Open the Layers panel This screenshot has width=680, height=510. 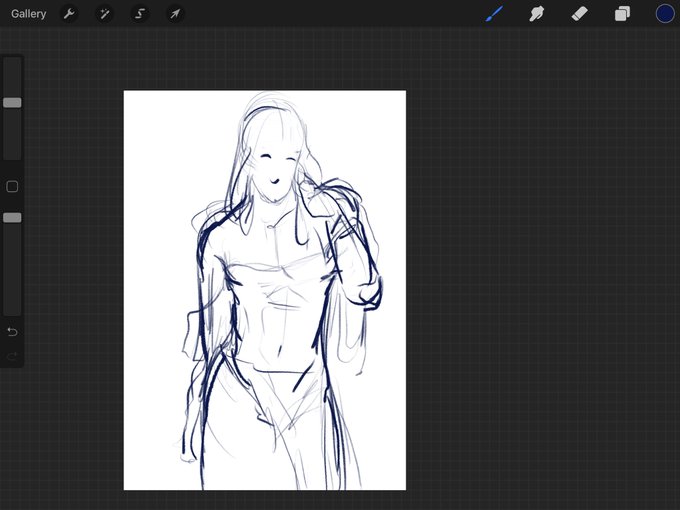(622, 14)
